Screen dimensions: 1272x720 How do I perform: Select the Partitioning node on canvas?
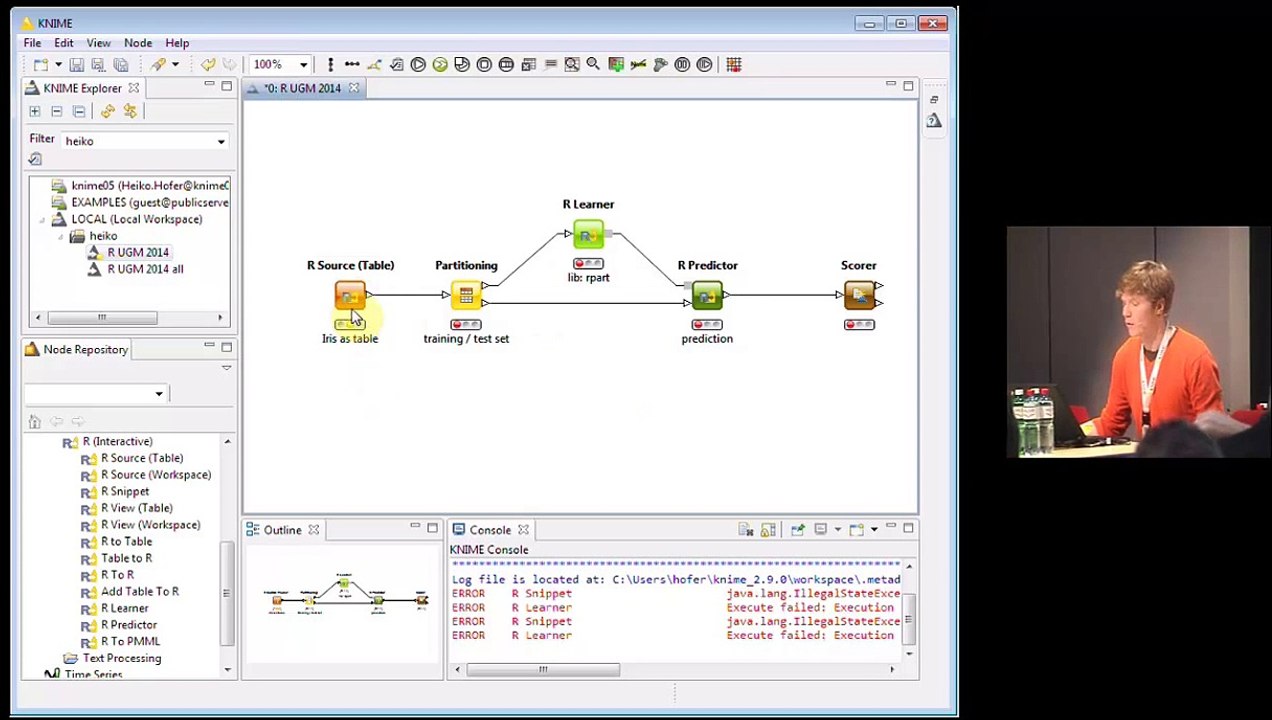click(x=466, y=295)
